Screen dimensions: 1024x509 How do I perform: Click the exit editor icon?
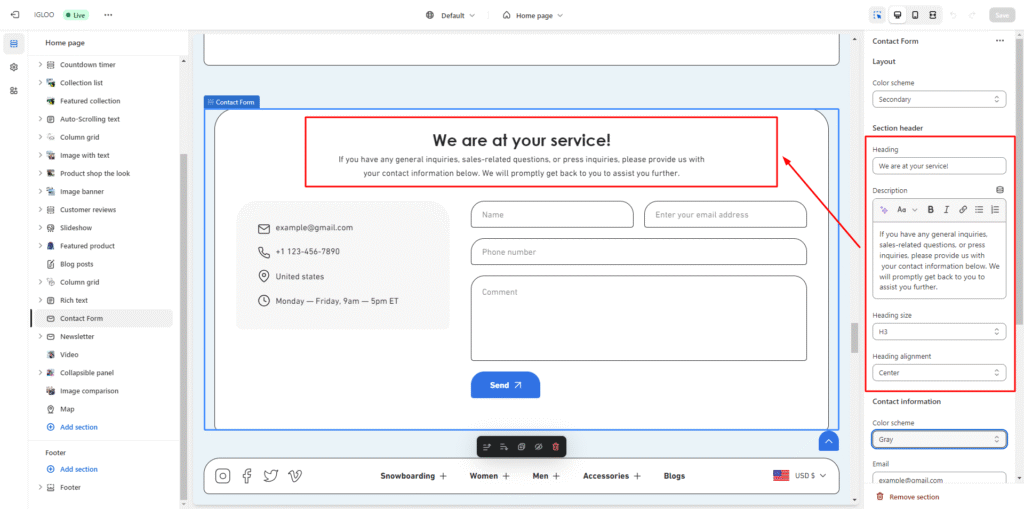14,15
